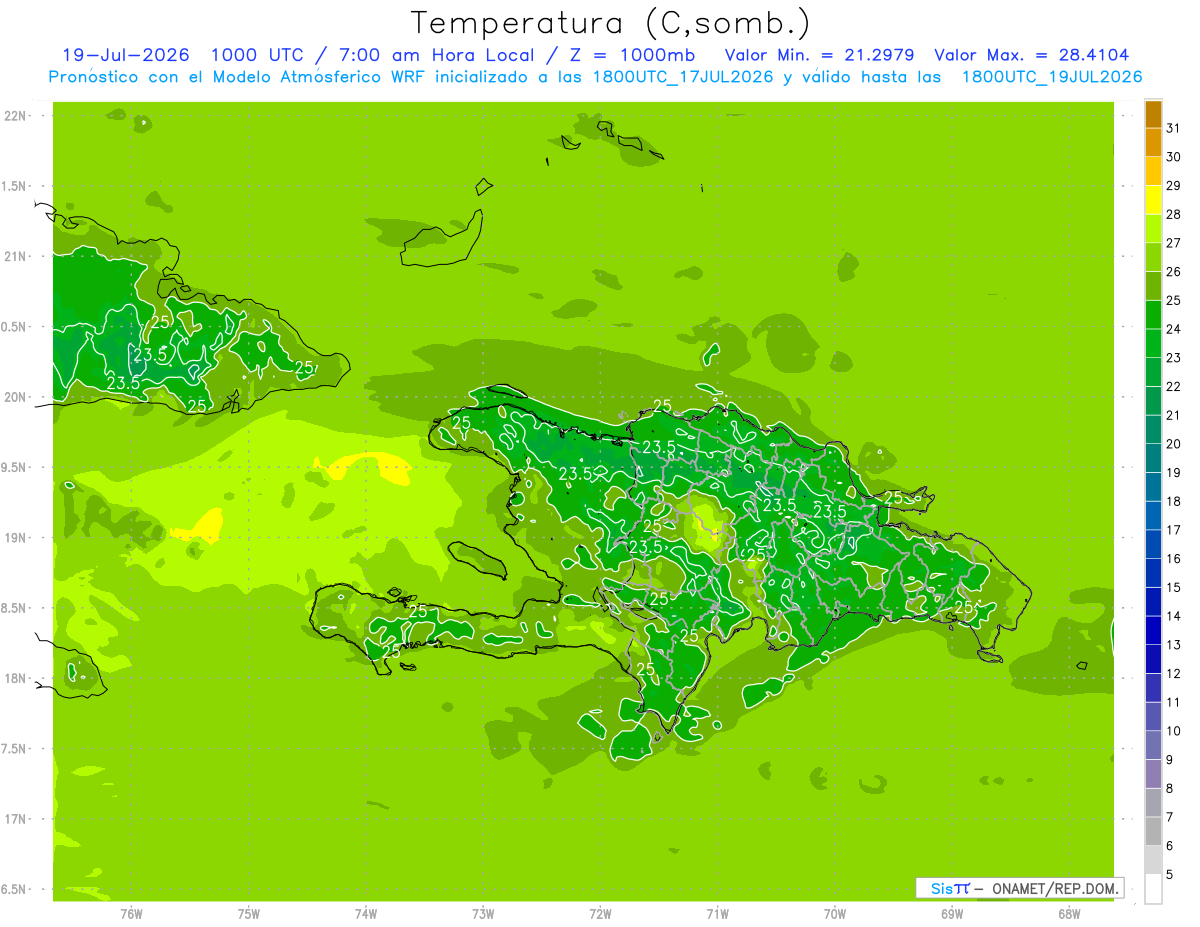Click the yellow 28 legend color swatch

click(x=1153, y=200)
